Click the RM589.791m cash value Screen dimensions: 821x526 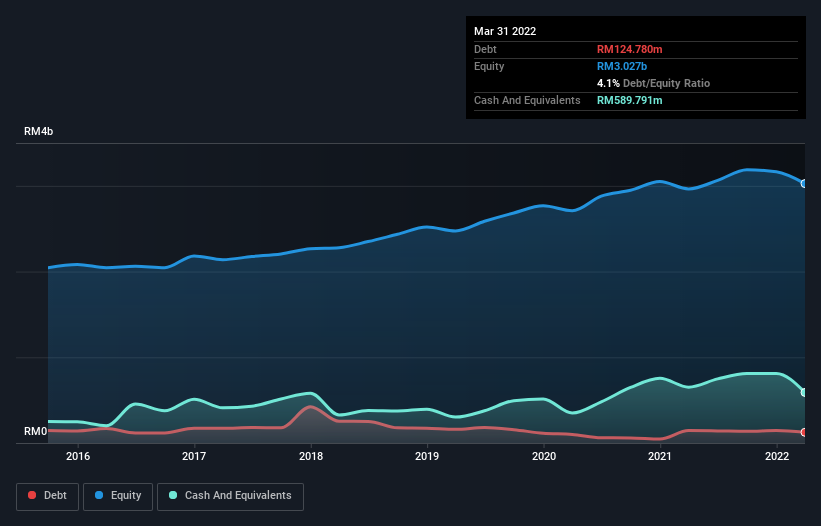(629, 100)
